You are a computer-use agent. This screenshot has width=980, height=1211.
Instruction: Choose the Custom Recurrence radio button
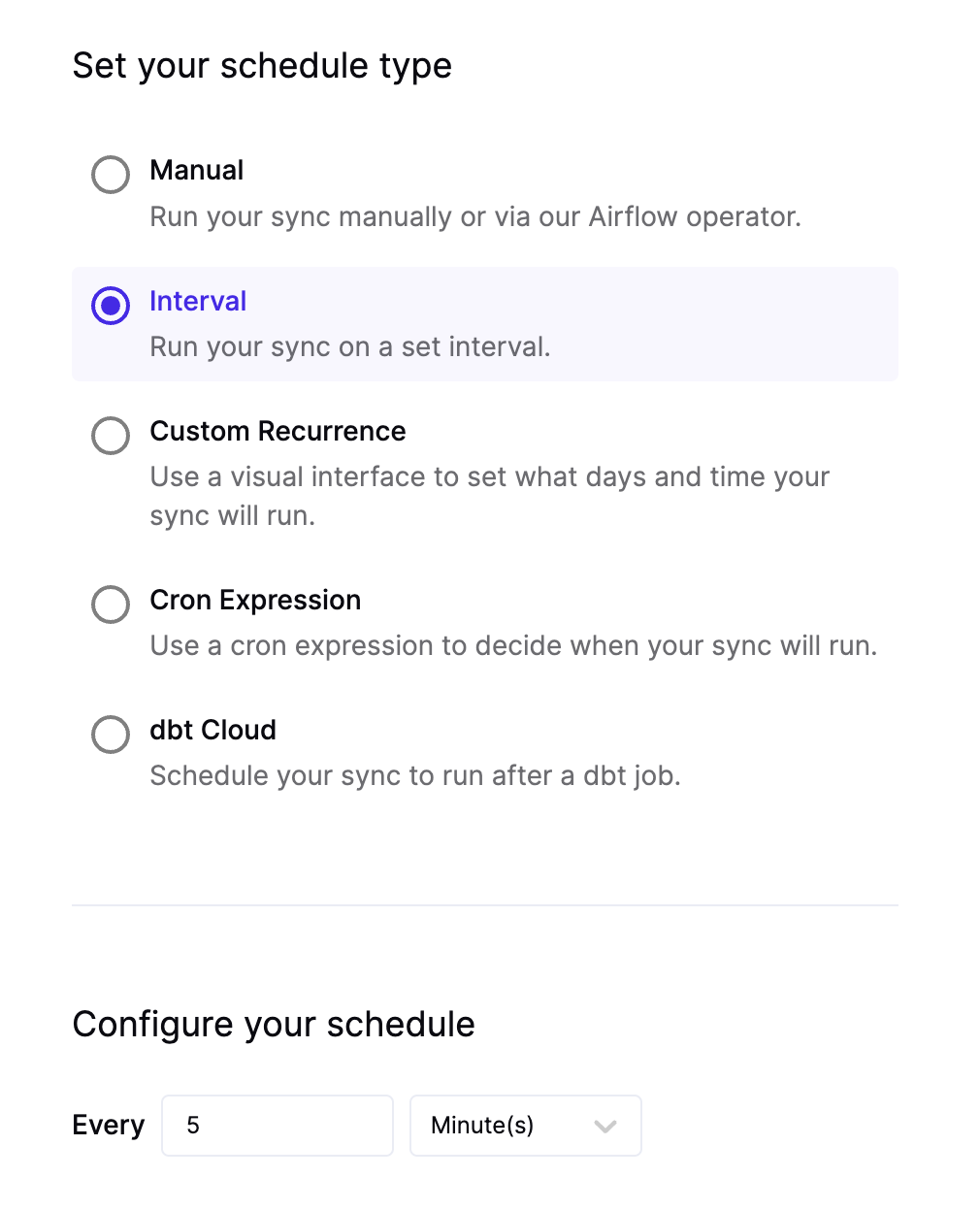111,436
